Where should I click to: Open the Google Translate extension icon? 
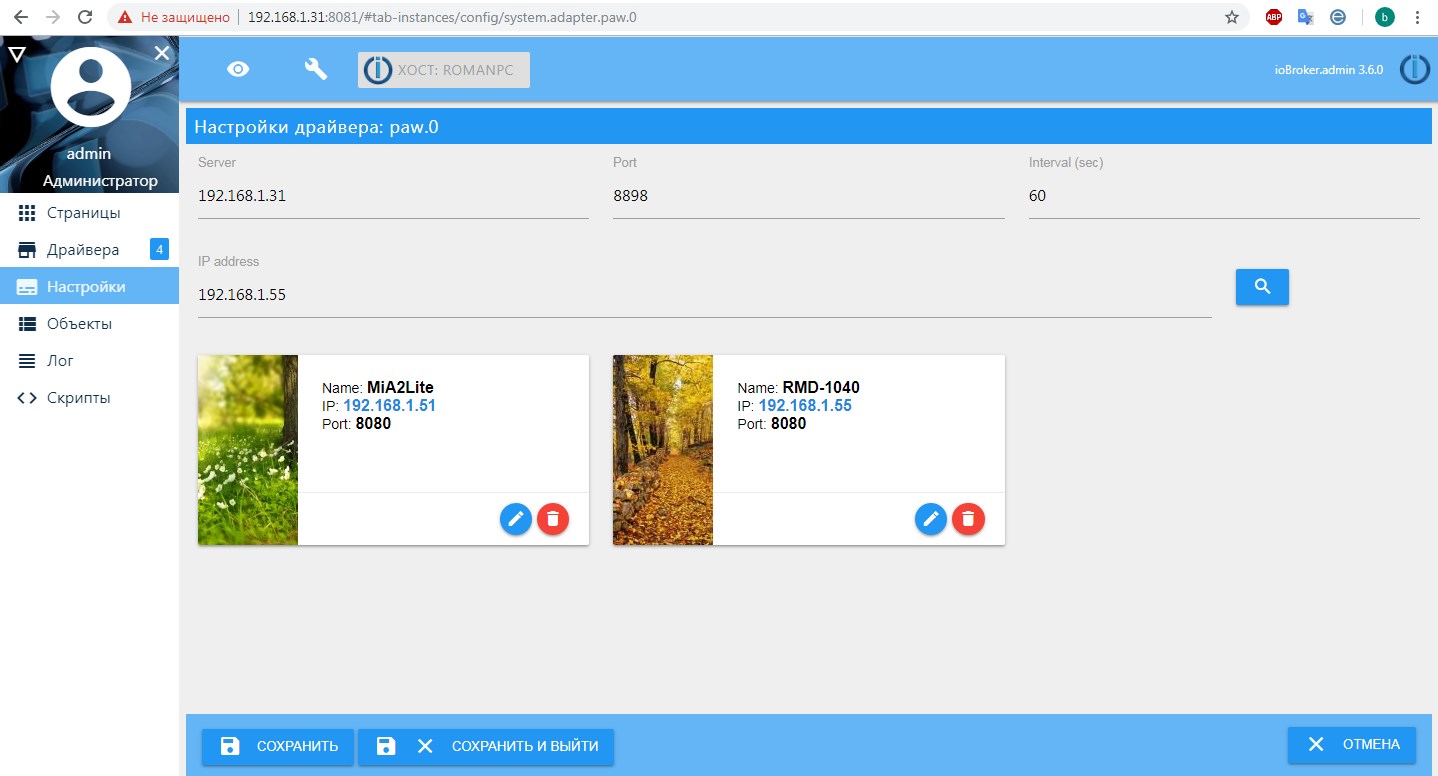point(1305,17)
